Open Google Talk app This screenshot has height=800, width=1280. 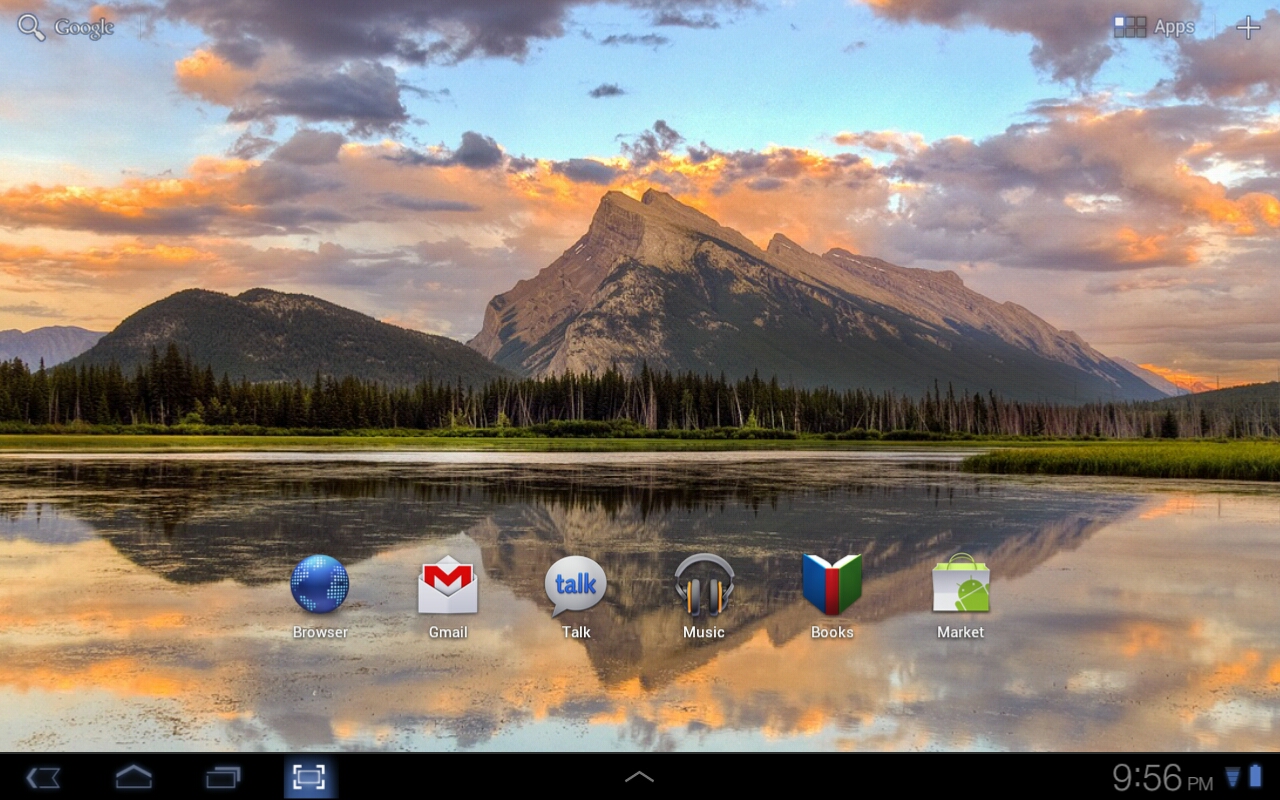576,585
